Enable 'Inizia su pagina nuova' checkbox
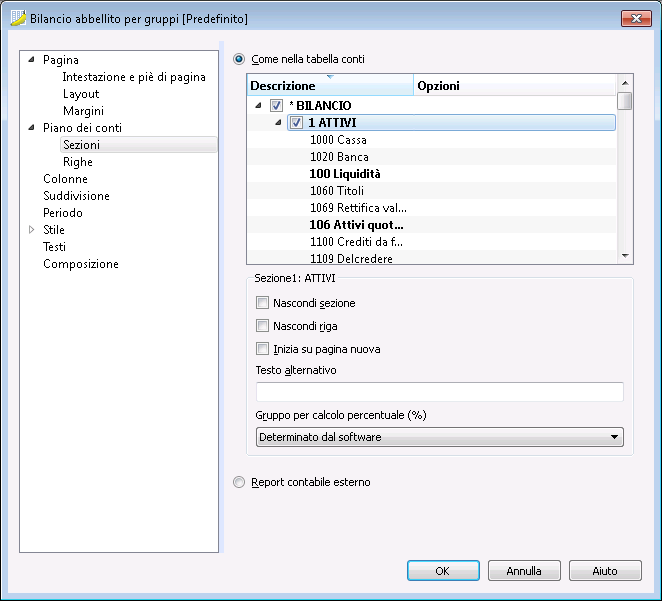The width and height of the screenshot is (662, 601). [263, 349]
